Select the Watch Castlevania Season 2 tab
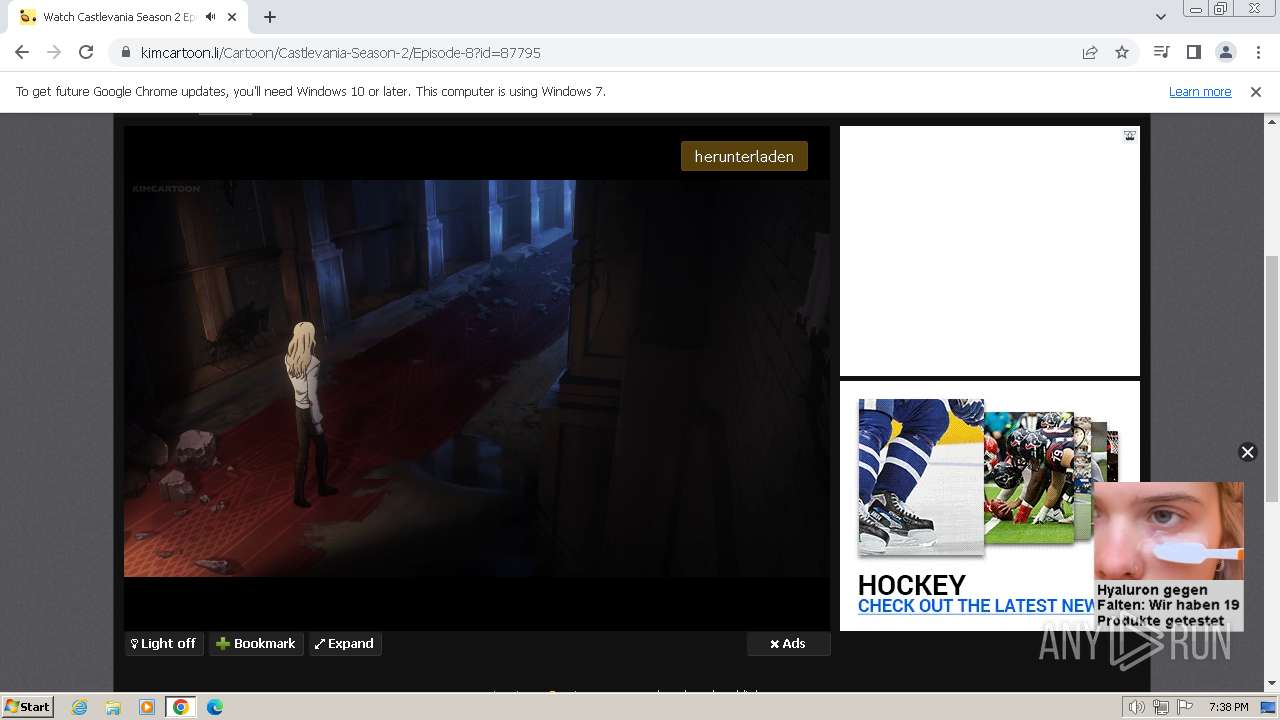The image size is (1280, 720). [x=118, y=17]
